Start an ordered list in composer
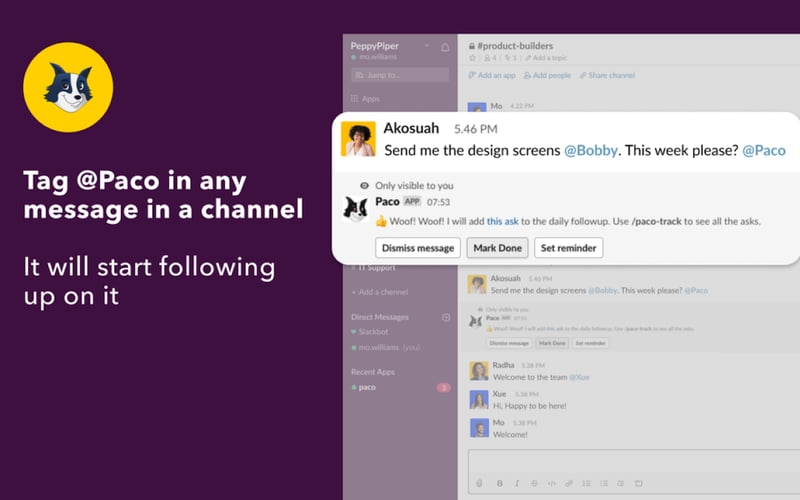Image resolution: width=800 pixels, height=500 pixels. 587,483
